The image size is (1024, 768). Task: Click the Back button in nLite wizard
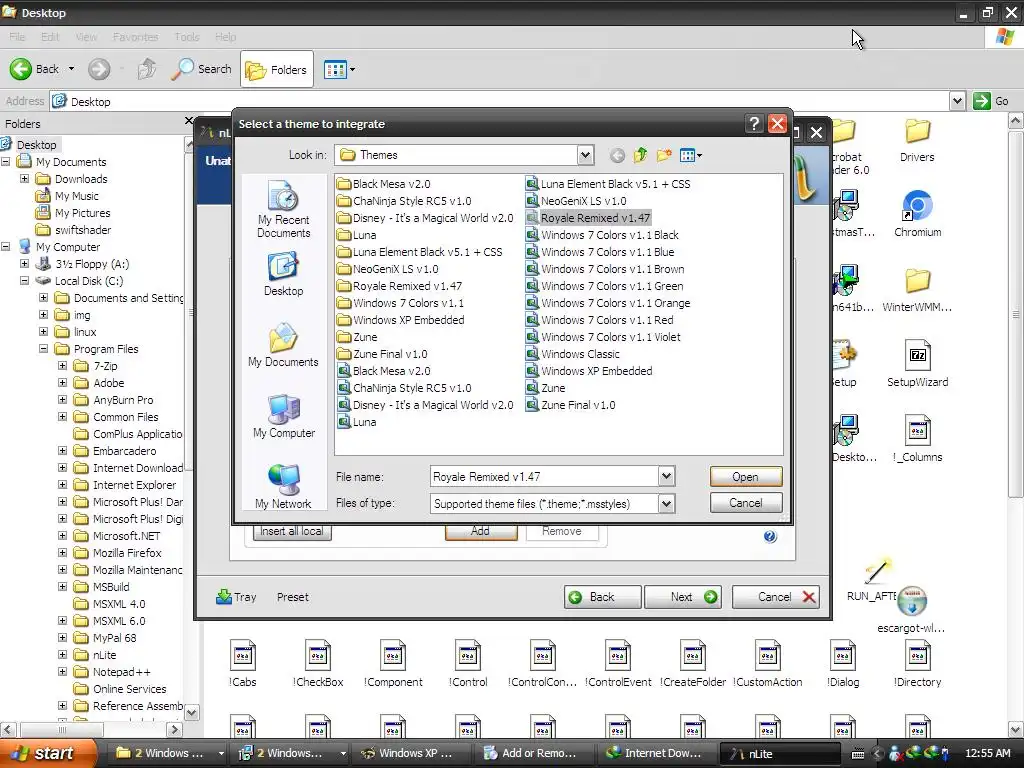click(602, 597)
